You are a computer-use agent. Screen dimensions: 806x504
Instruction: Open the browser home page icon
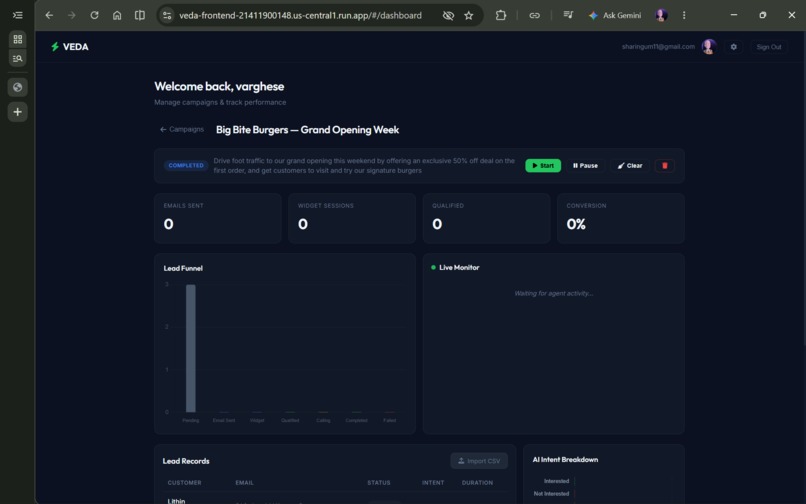click(117, 15)
